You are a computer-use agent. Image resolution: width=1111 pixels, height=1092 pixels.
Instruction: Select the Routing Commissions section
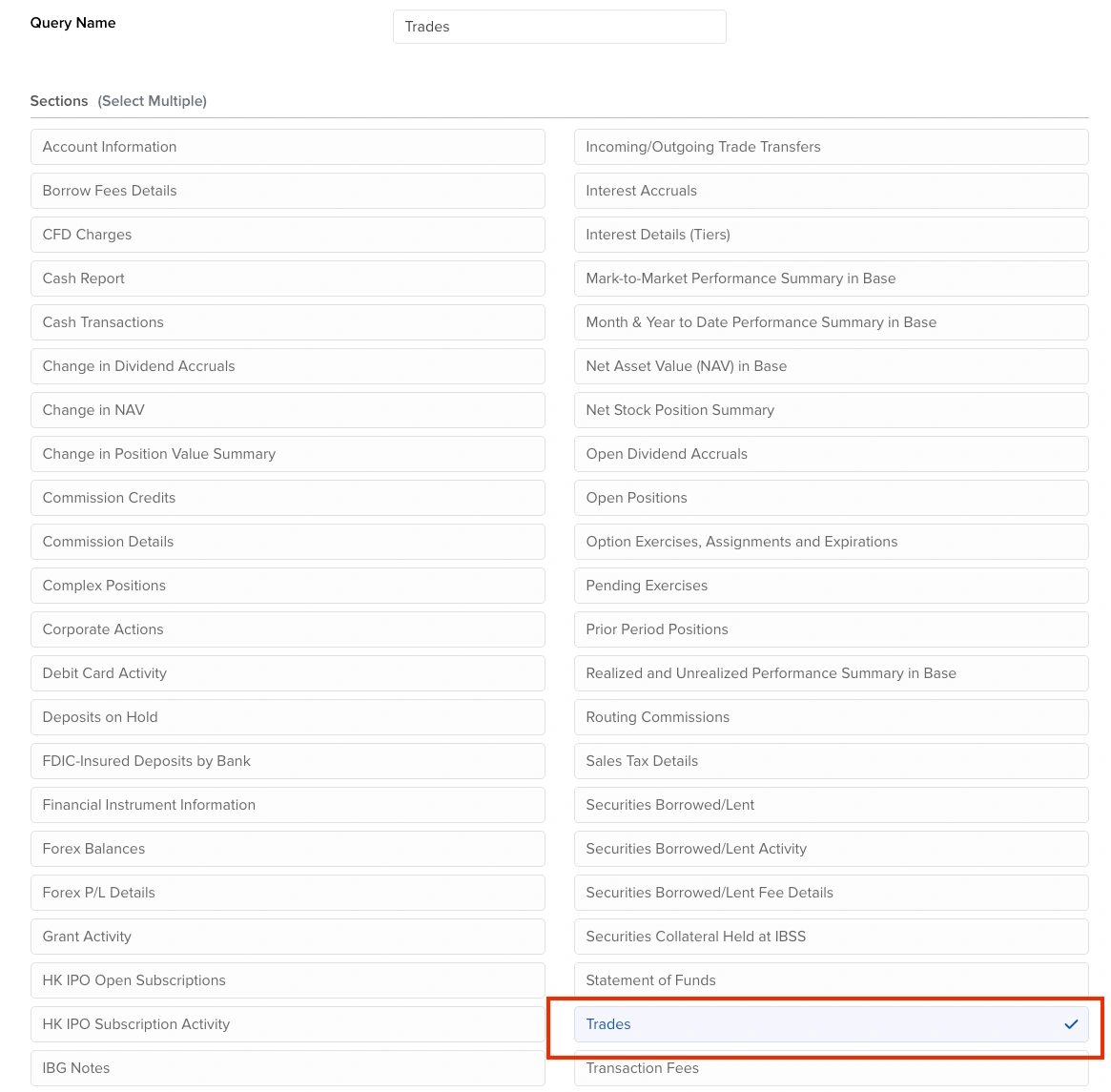pyautogui.click(x=830, y=717)
